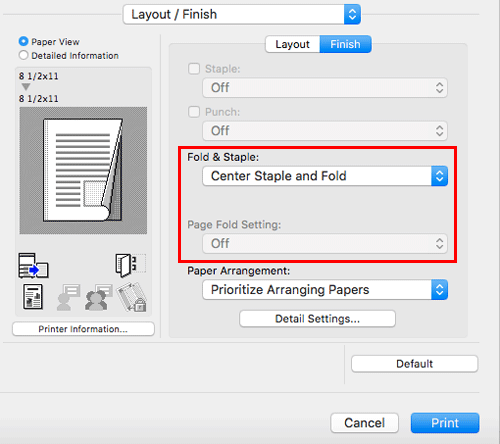The width and height of the screenshot is (500, 444).
Task: Enable the Staple checkbox
Action: [x=194, y=69]
